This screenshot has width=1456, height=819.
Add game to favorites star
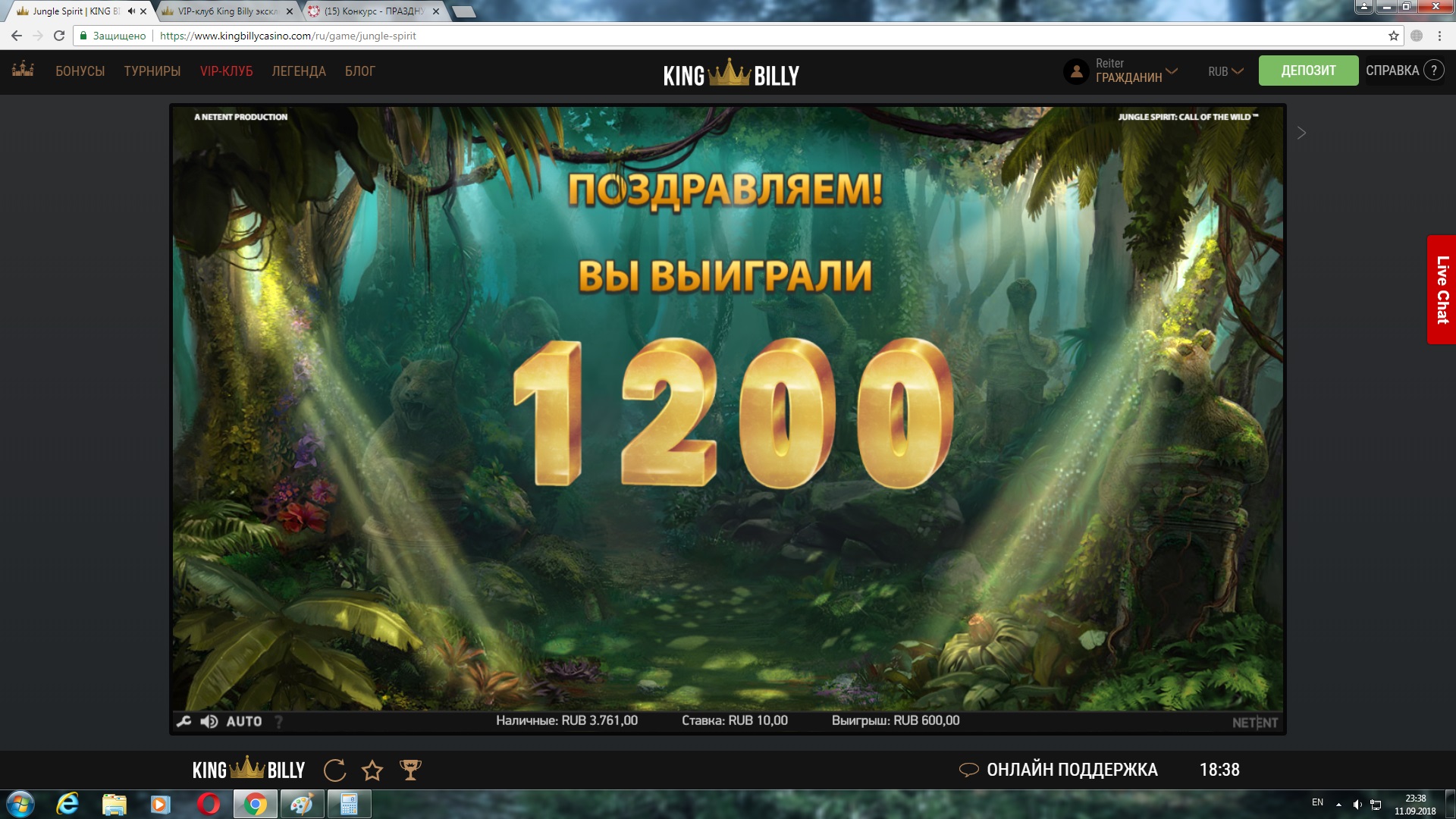coord(372,770)
